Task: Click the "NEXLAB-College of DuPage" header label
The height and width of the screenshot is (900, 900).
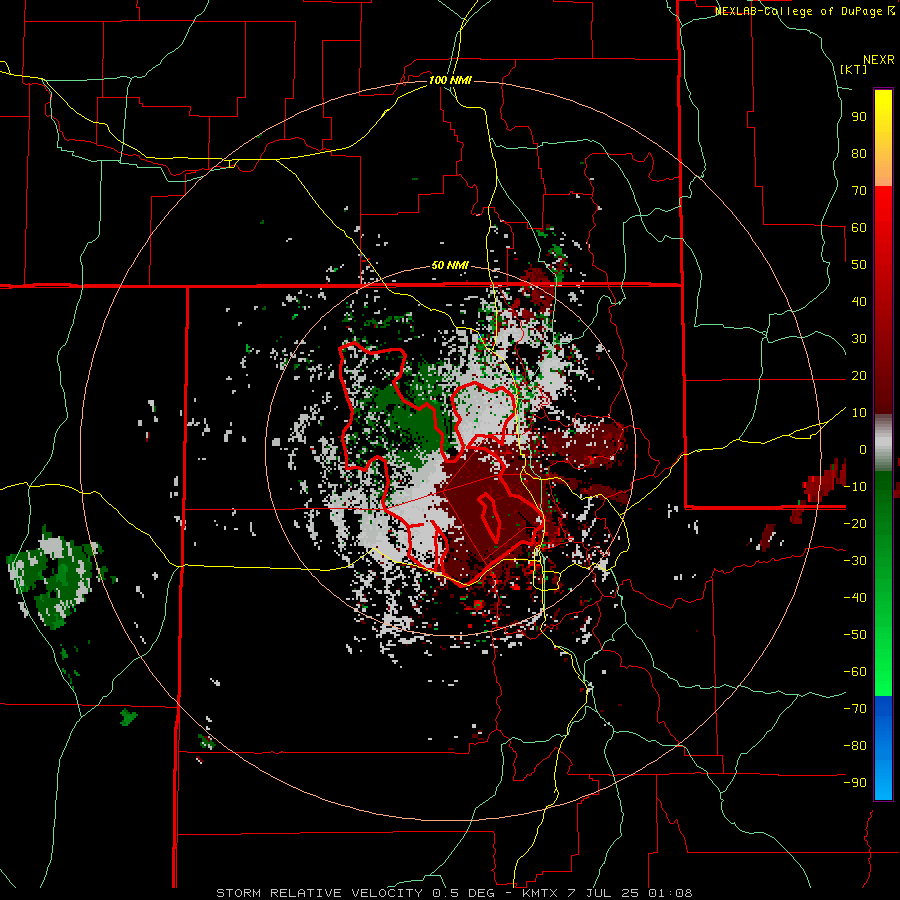Action: coord(800,11)
